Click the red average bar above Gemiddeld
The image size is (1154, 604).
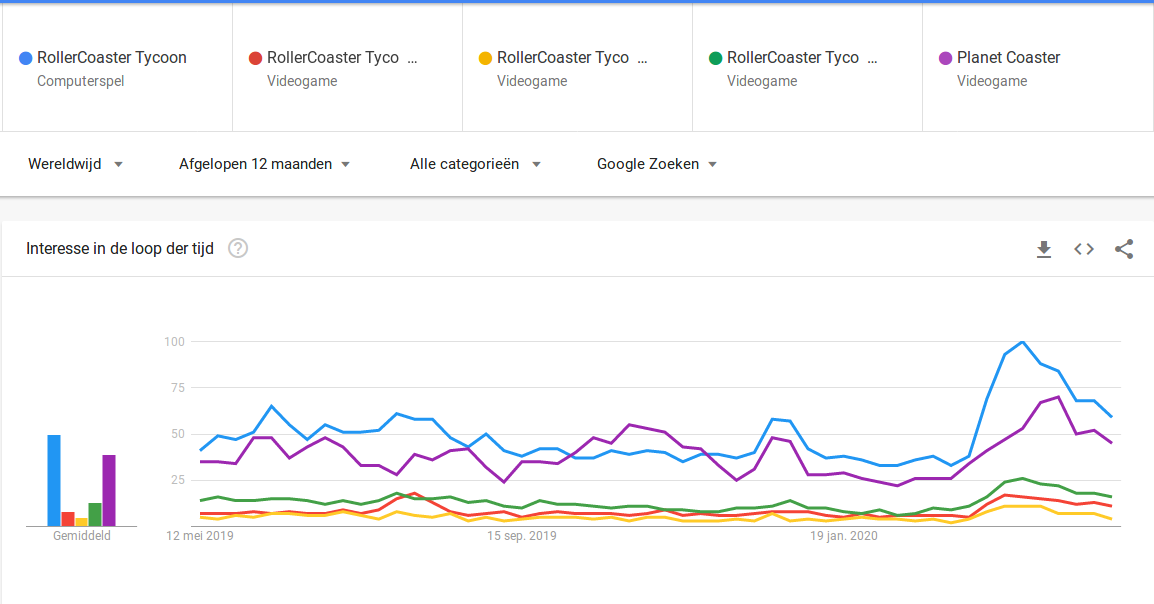68,519
